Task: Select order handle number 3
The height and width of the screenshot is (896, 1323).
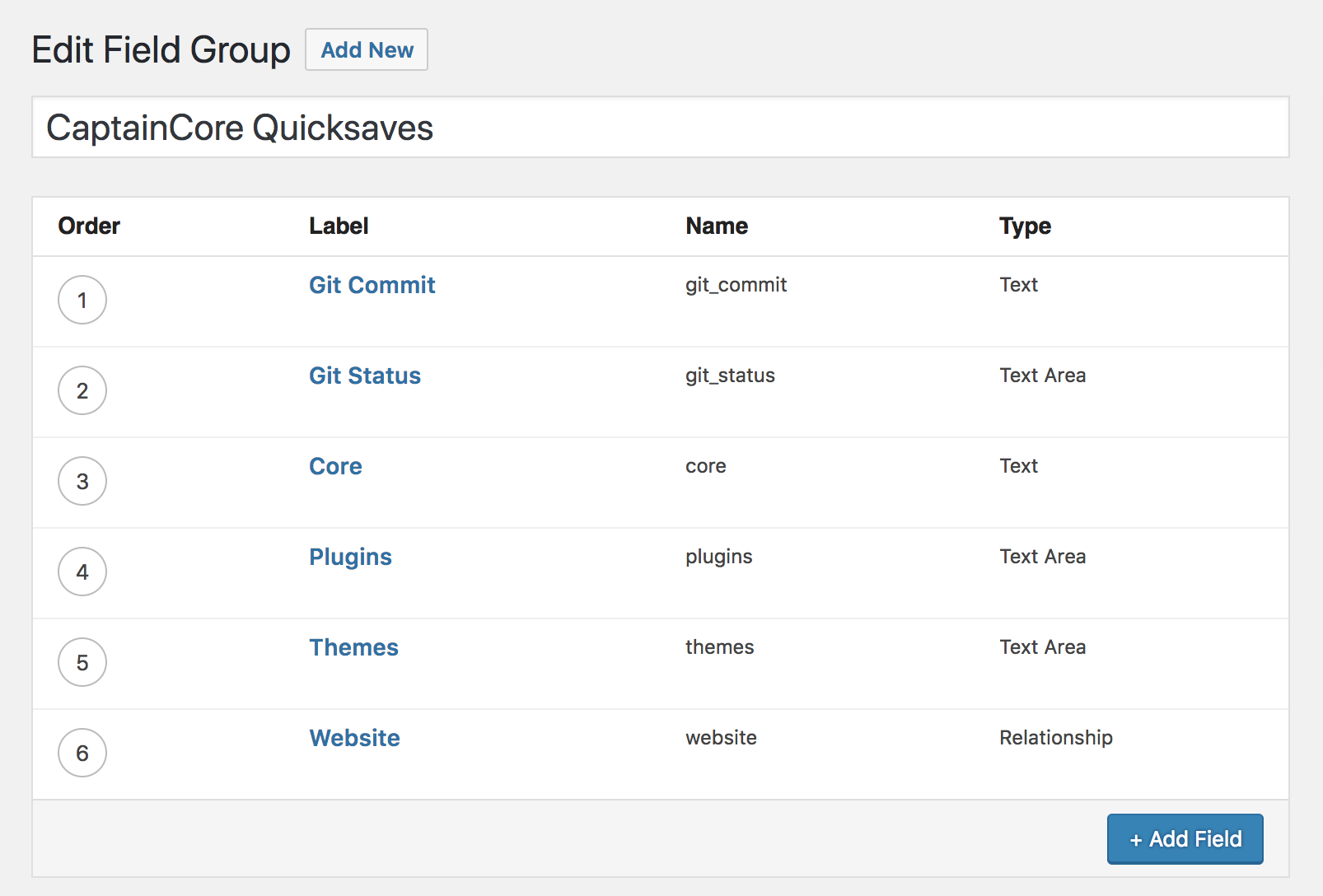Action: pos(82,481)
